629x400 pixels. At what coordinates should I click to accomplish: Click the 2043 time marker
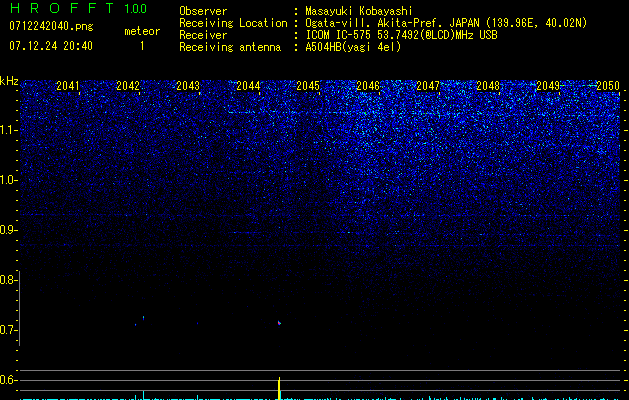coord(188,86)
